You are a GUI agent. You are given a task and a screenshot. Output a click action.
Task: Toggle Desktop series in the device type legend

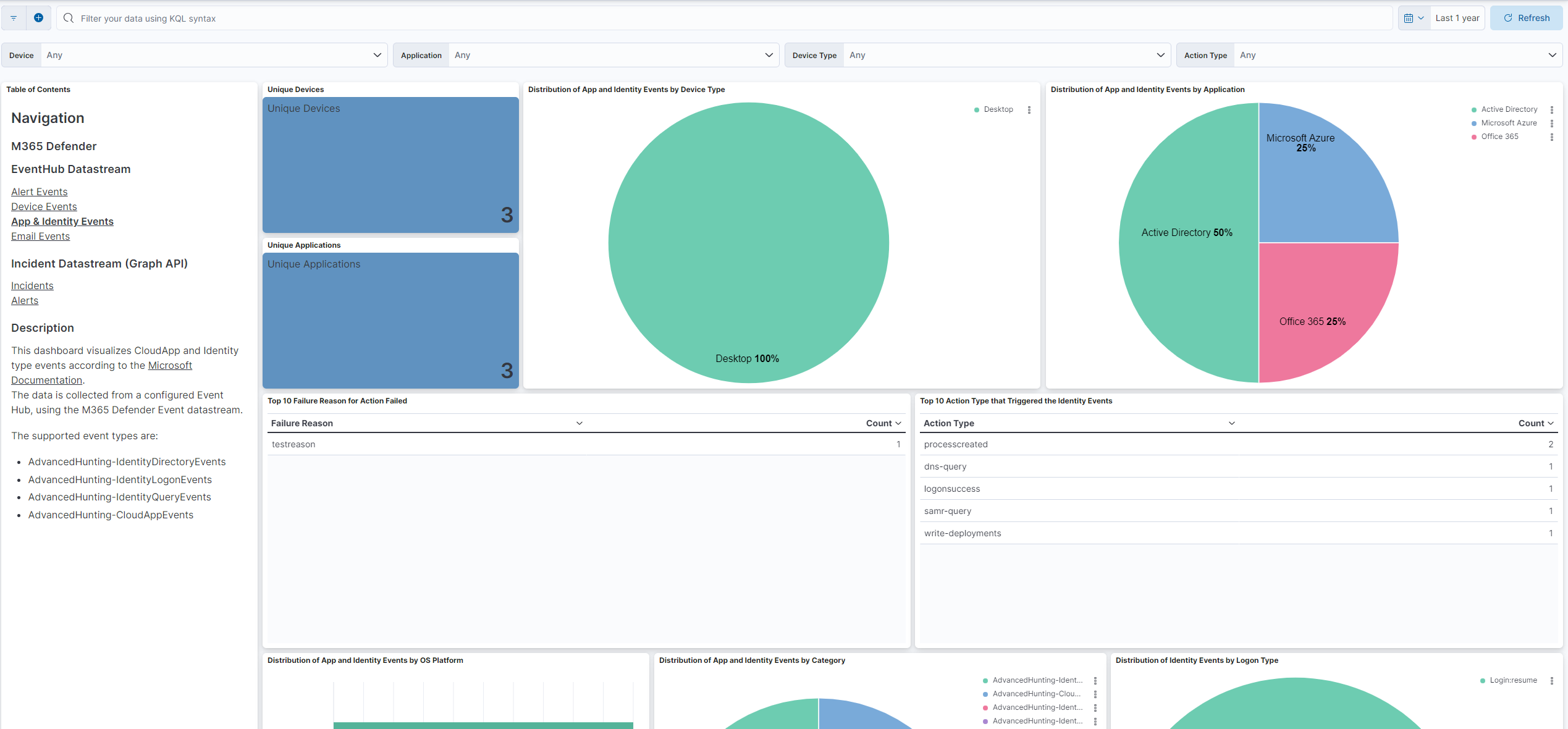(x=997, y=109)
